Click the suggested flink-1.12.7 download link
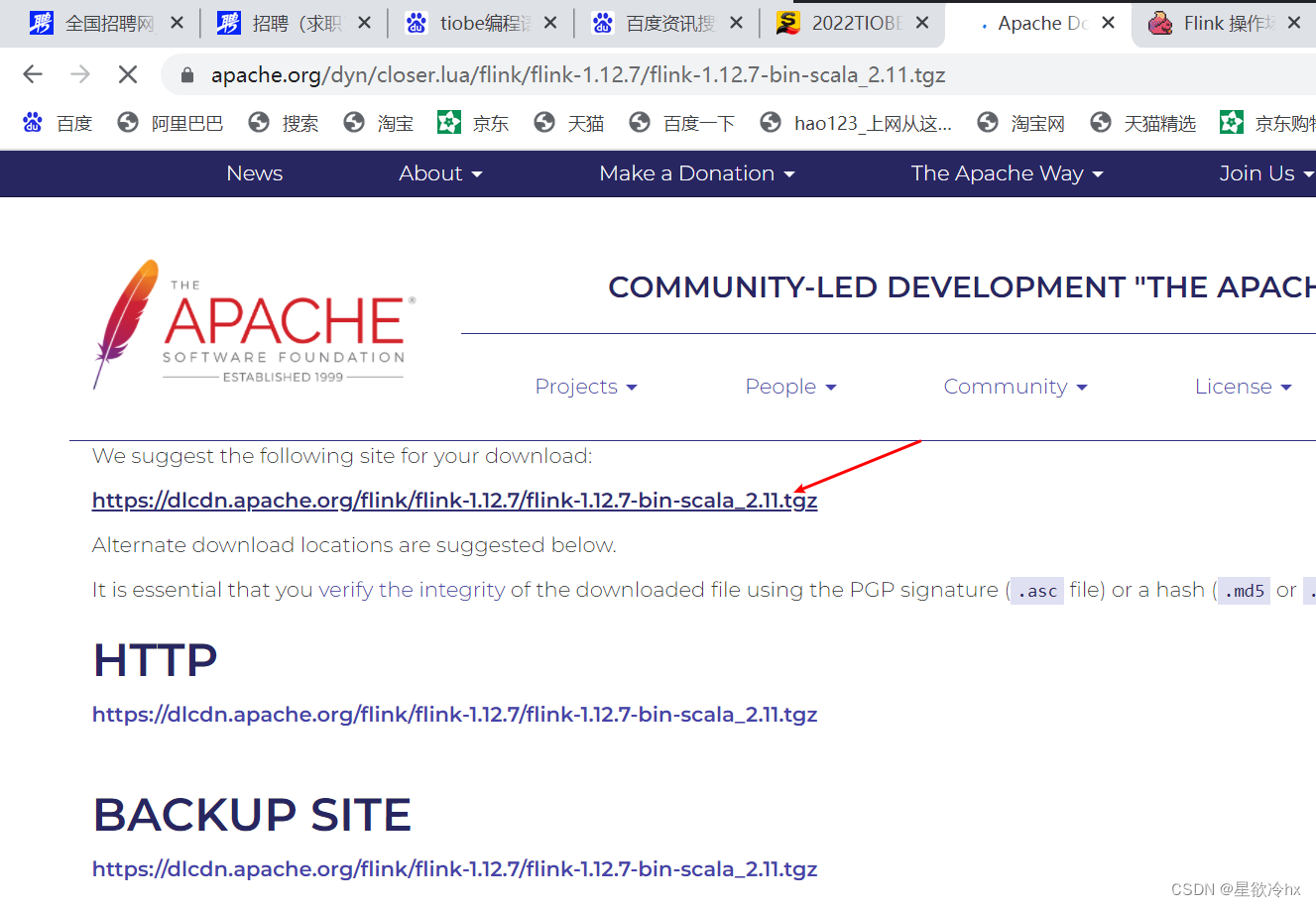 click(x=454, y=501)
